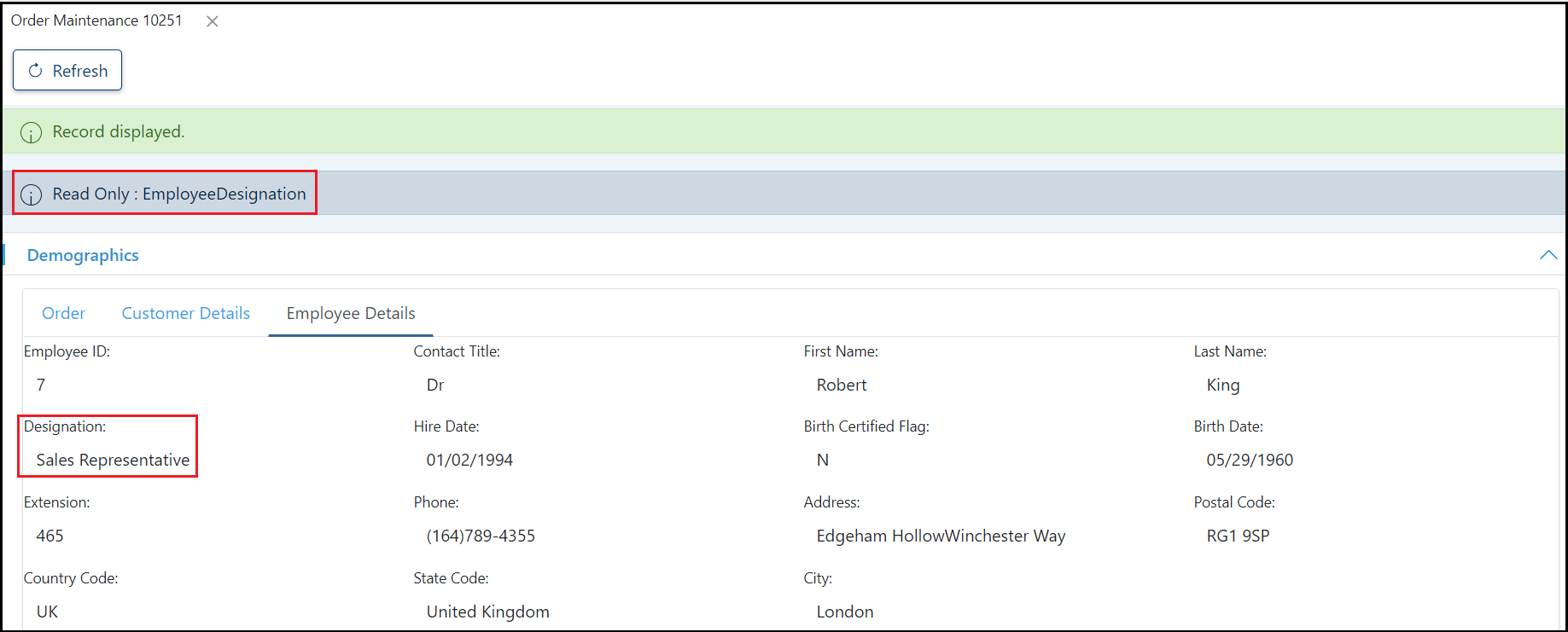This screenshot has width=1568, height=632.
Task: Click the First Name field showing Robert
Action: 841,385
